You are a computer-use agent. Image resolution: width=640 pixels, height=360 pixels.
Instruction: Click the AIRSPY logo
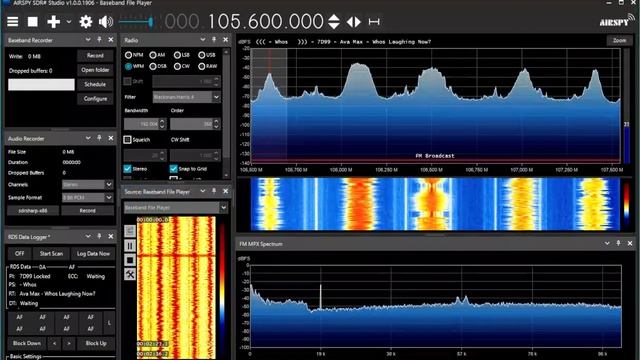click(617, 20)
